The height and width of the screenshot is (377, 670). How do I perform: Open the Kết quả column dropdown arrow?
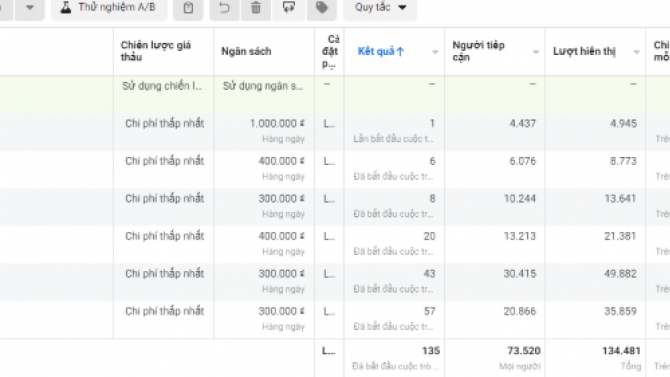(435, 52)
